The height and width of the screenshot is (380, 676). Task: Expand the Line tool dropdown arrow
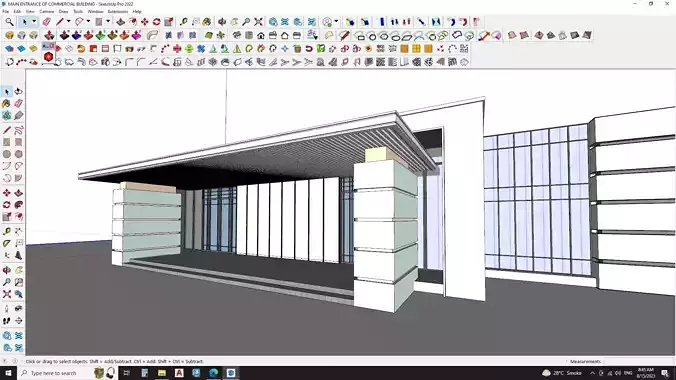click(68, 22)
